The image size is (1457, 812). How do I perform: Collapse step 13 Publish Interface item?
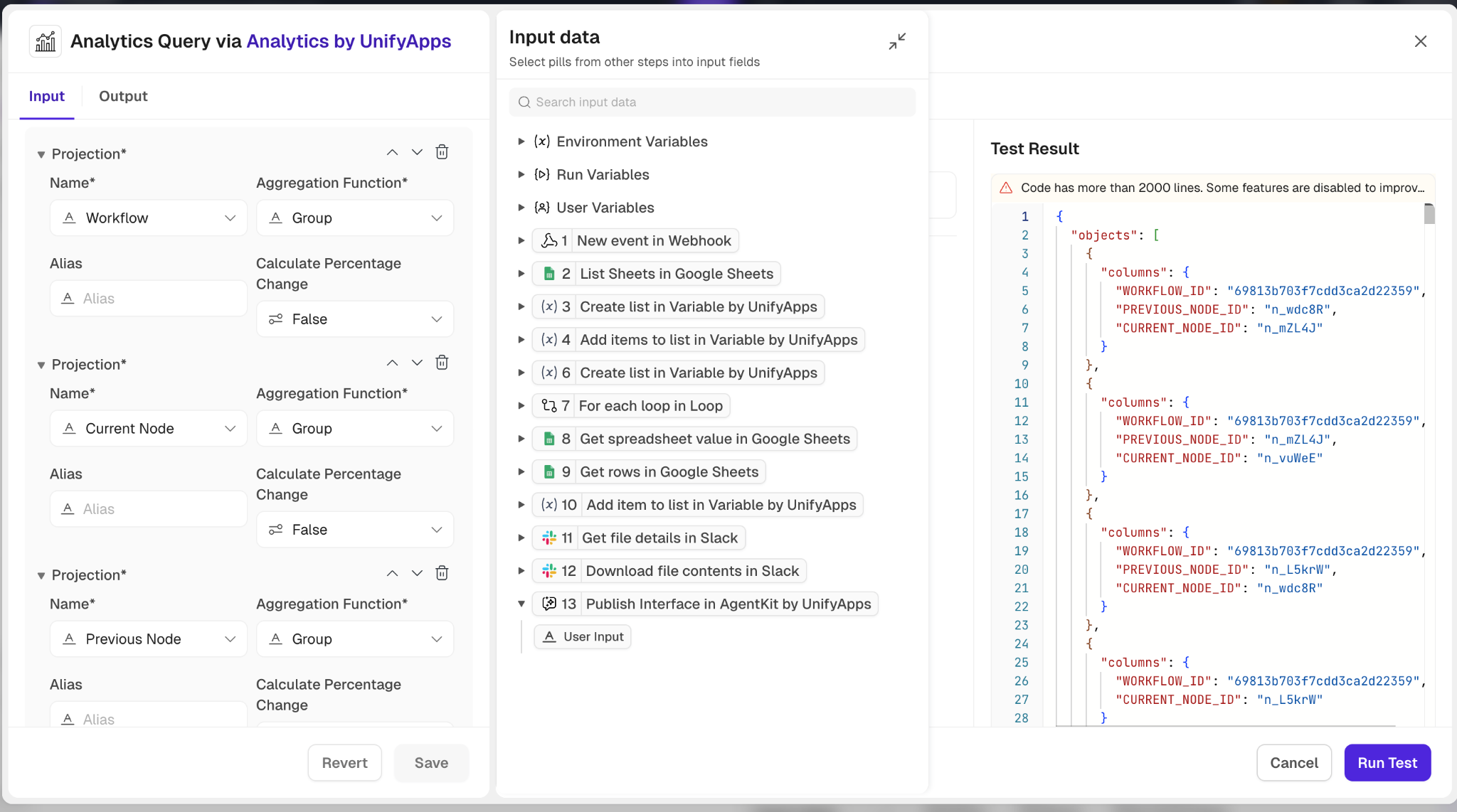(x=521, y=604)
